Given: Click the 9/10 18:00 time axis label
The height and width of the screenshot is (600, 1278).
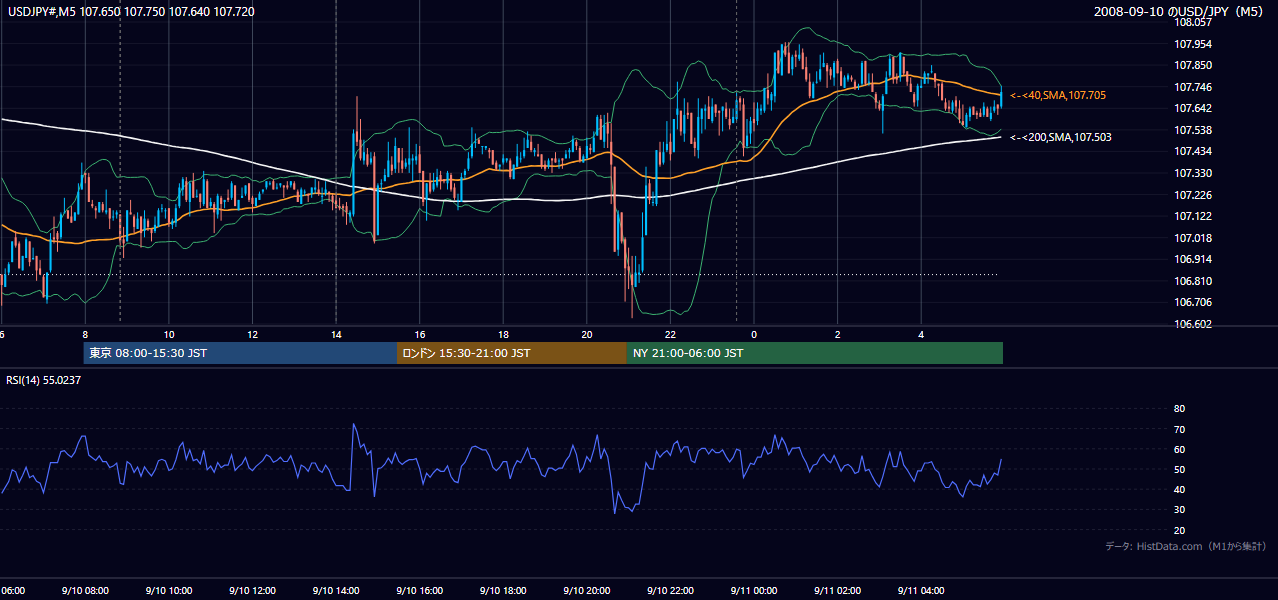Looking at the screenshot, I should (502, 591).
